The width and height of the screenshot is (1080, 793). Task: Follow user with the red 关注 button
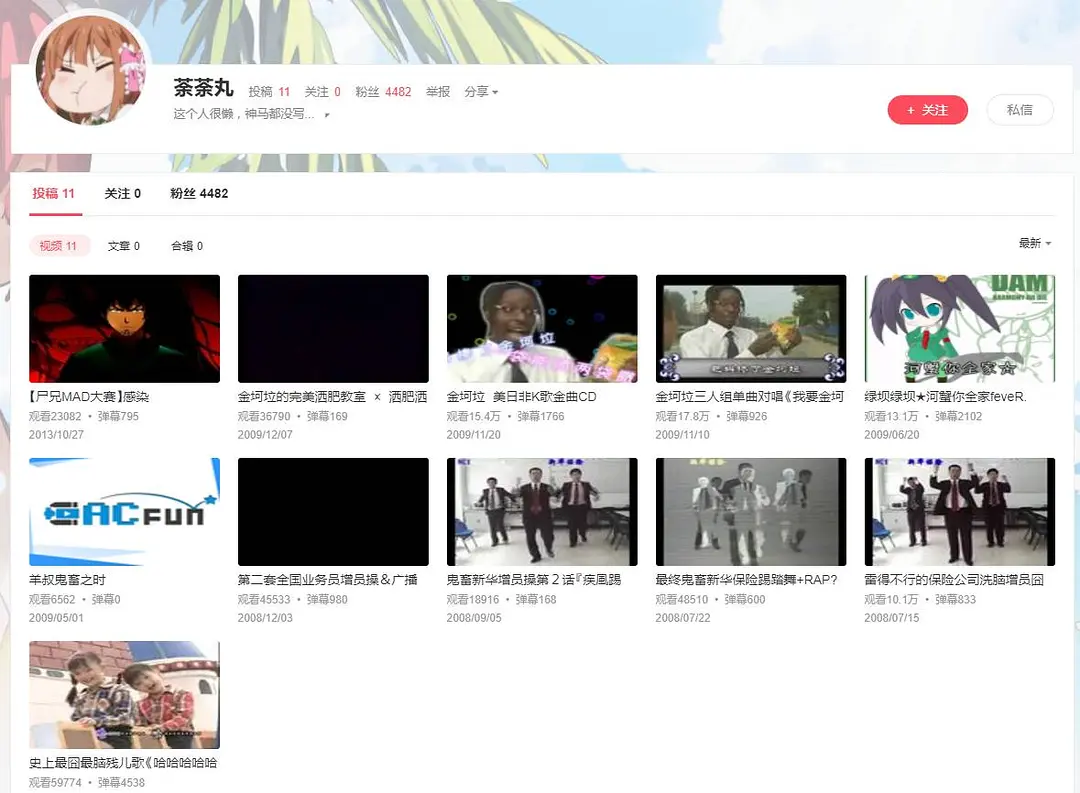pyautogui.click(x=927, y=110)
